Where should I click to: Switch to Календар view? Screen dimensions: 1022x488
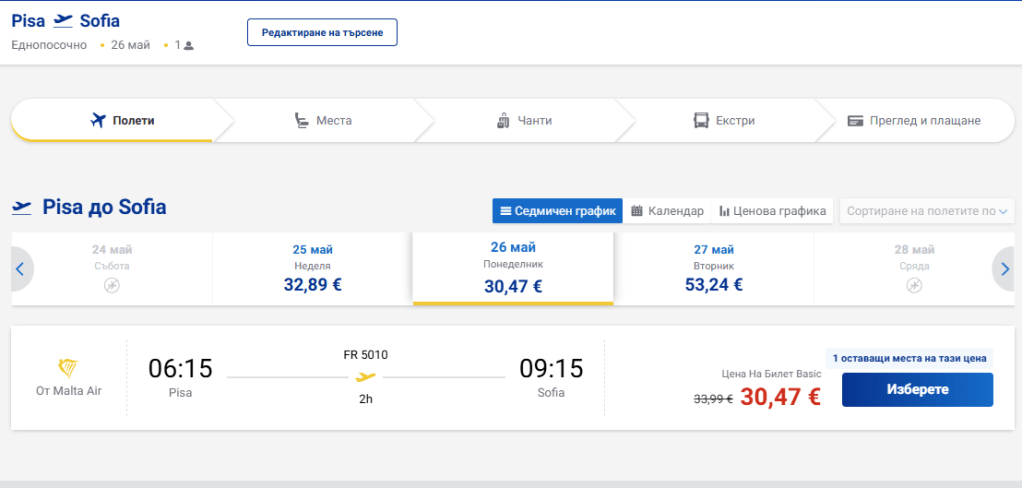[x=667, y=211]
